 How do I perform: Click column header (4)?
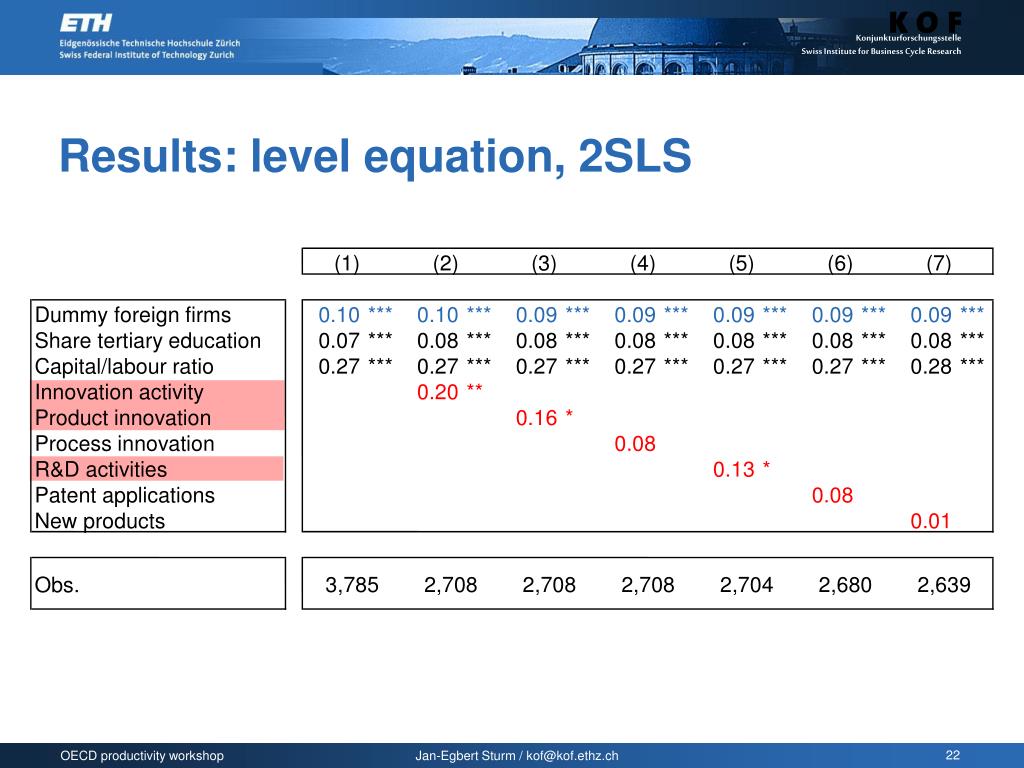point(643,263)
